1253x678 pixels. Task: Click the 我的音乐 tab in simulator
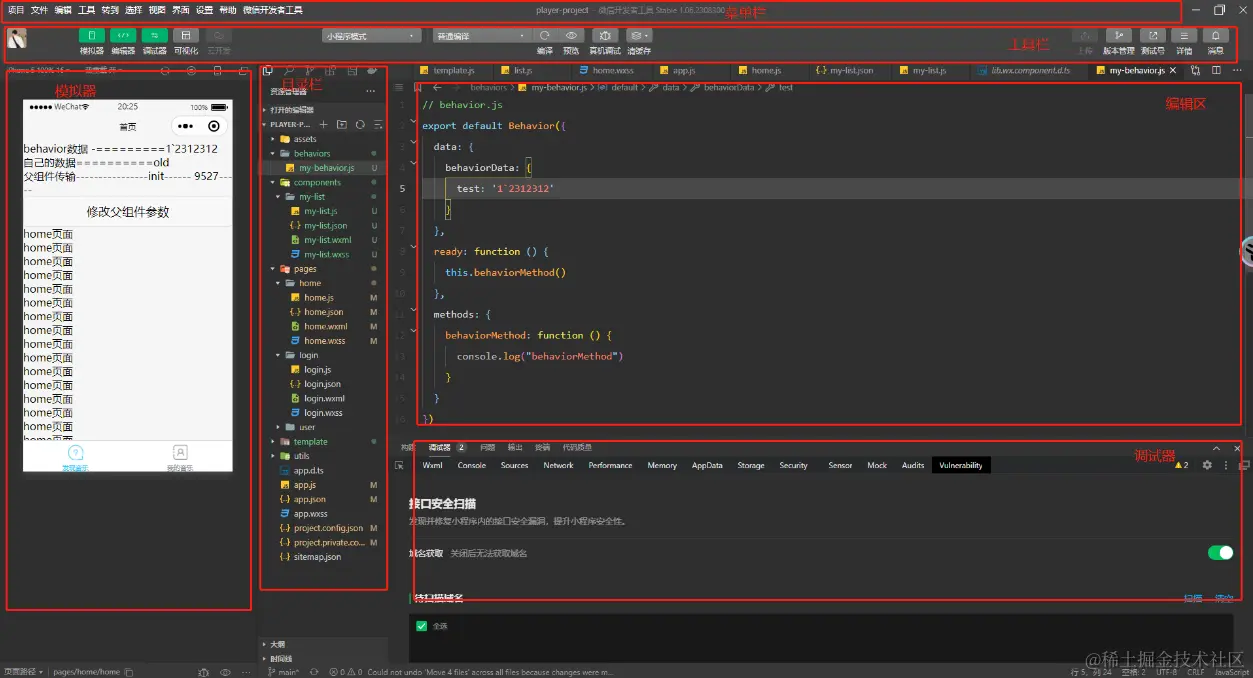point(180,457)
